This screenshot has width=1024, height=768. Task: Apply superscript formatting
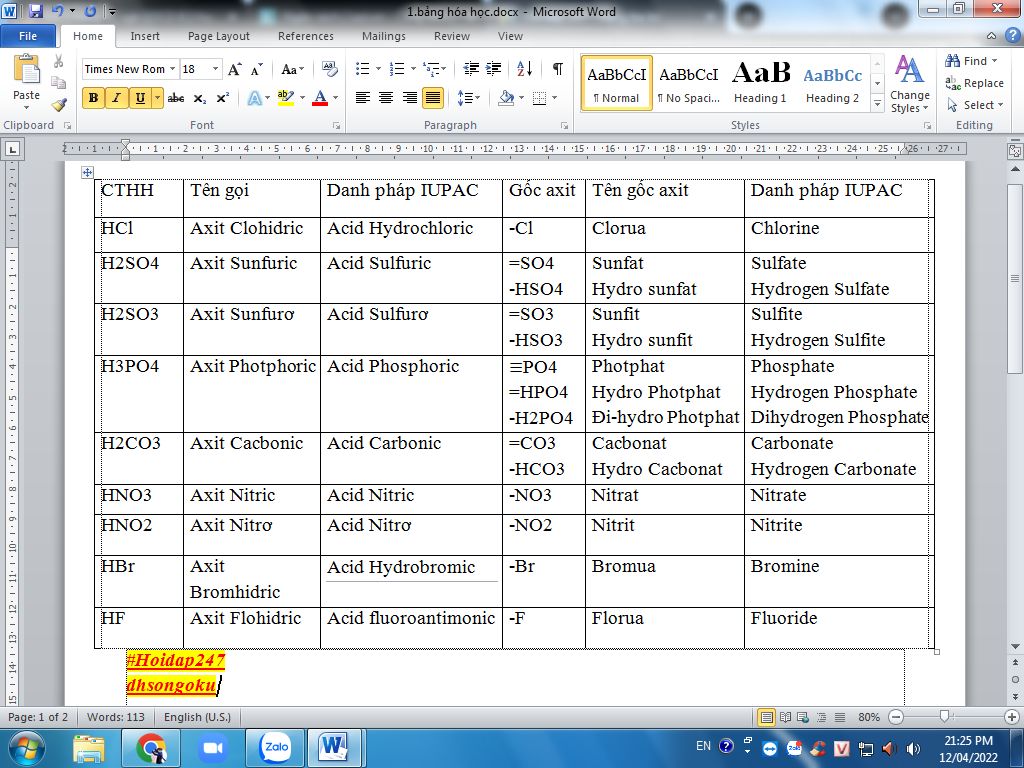223,99
